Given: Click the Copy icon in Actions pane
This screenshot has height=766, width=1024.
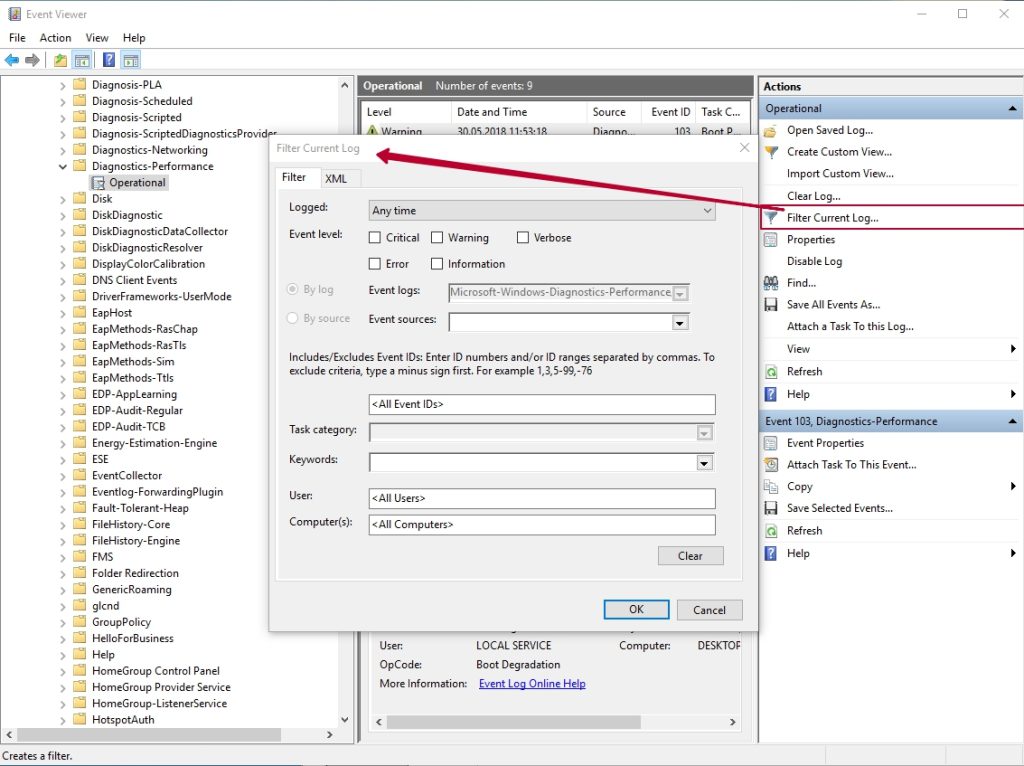Looking at the screenshot, I should click(x=771, y=487).
